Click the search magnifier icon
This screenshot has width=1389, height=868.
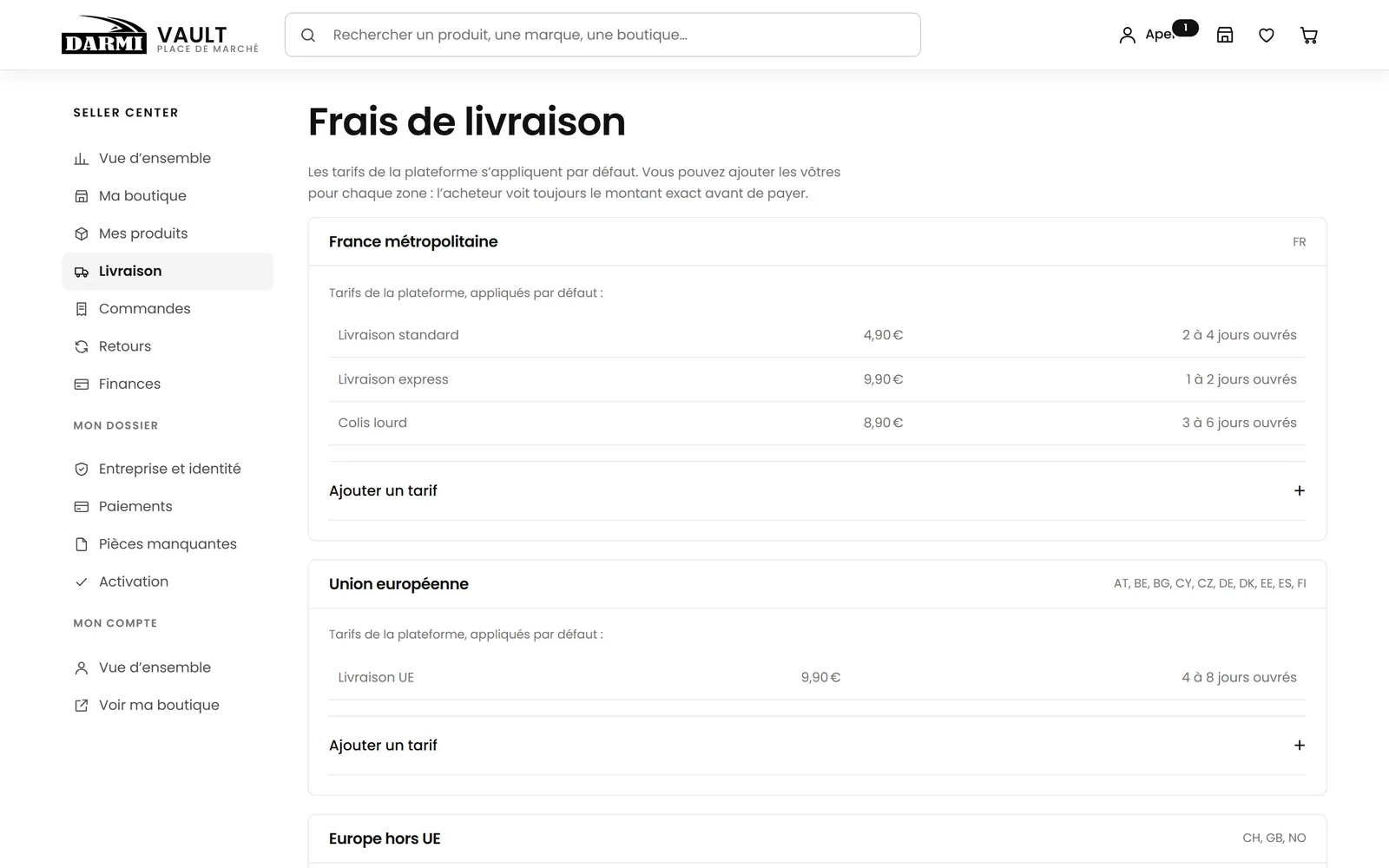click(308, 36)
